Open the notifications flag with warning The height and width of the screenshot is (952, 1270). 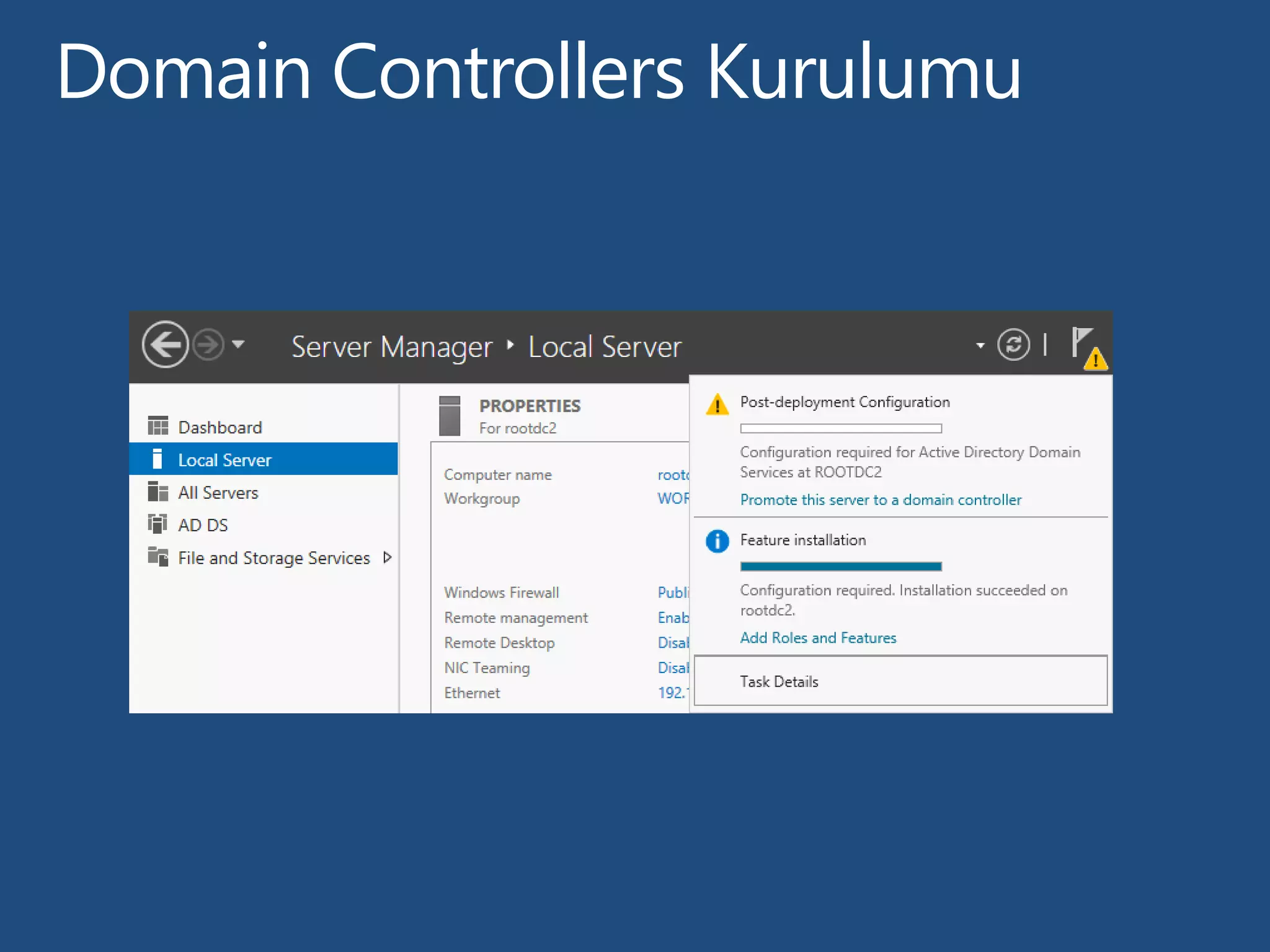tap(1089, 348)
